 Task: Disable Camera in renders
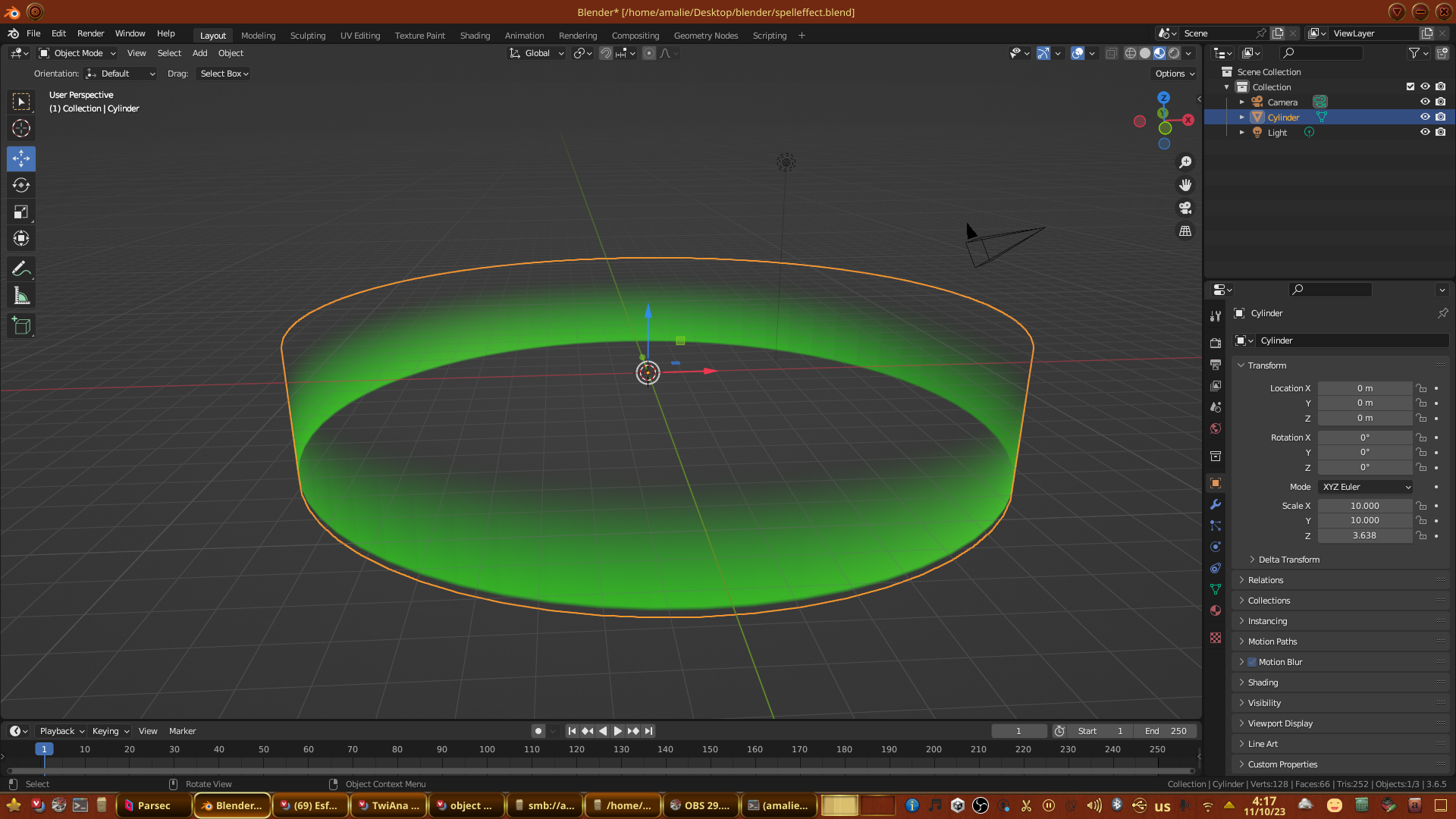[x=1441, y=102]
